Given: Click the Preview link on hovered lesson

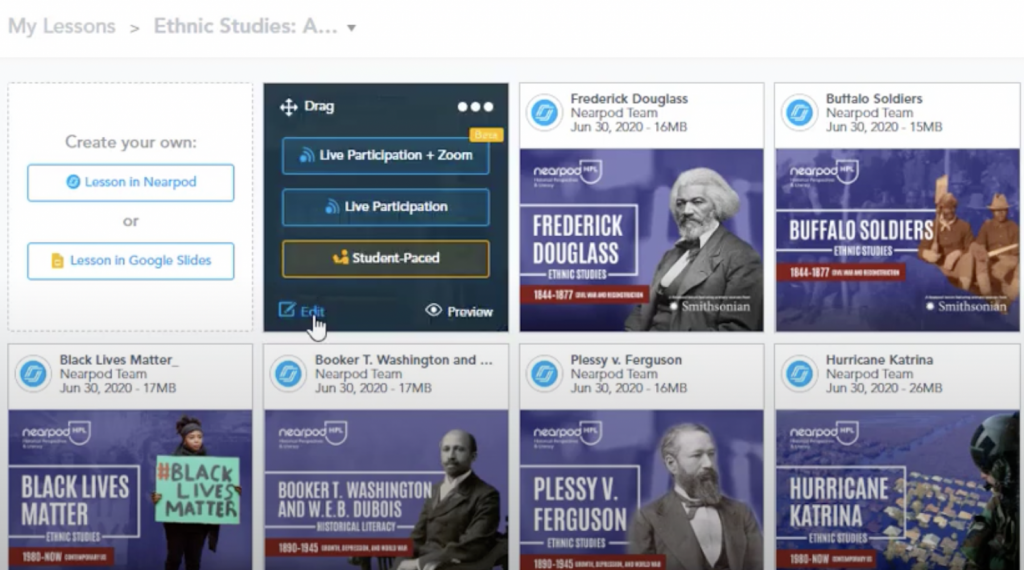Looking at the screenshot, I should (470, 311).
